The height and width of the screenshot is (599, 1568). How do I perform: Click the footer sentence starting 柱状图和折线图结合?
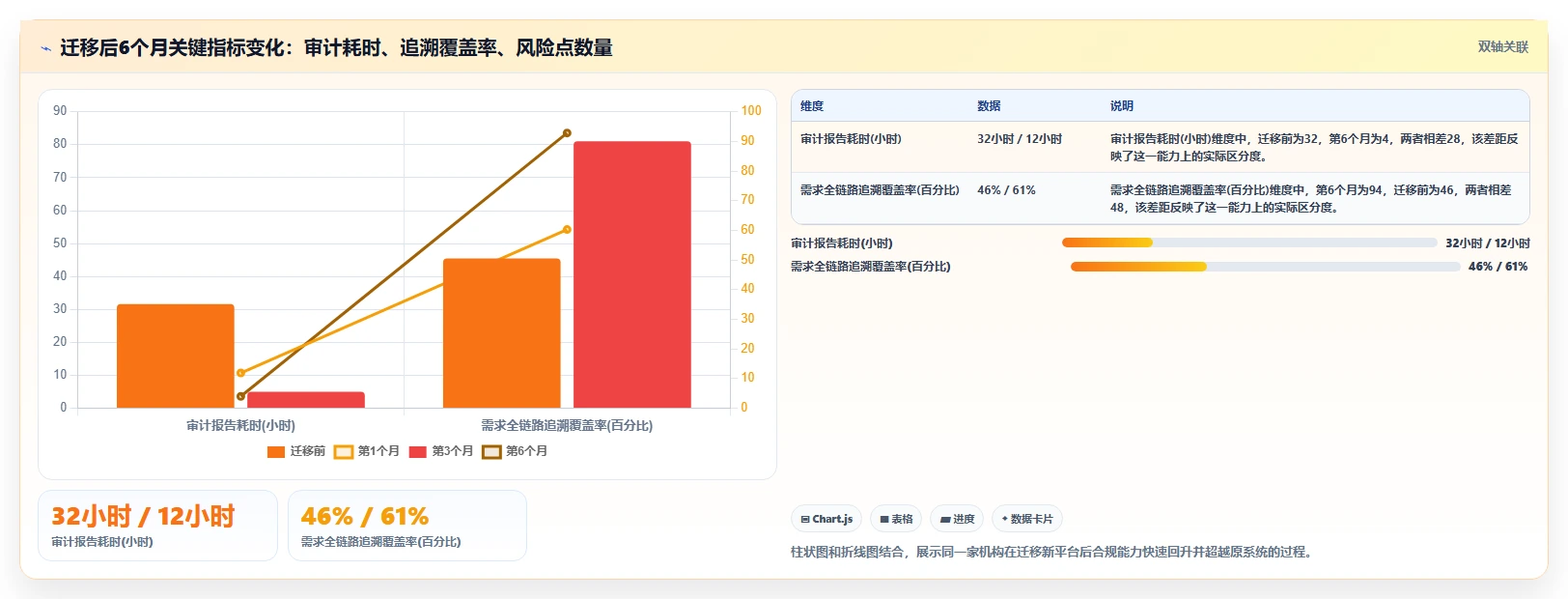click(x=1051, y=552)
